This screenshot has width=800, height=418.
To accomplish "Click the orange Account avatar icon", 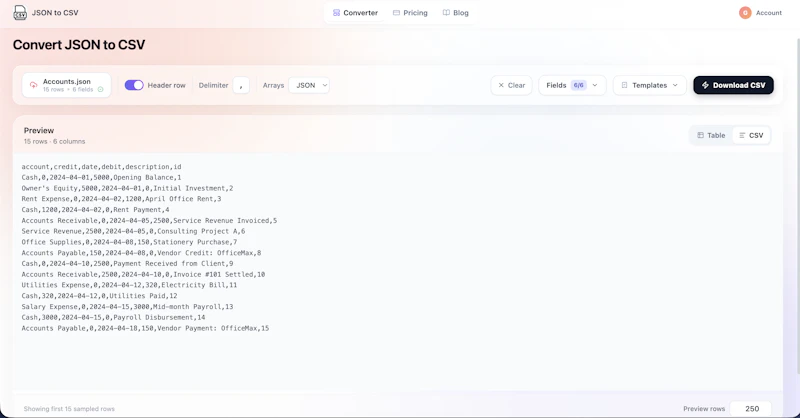I will coord(745,13).
